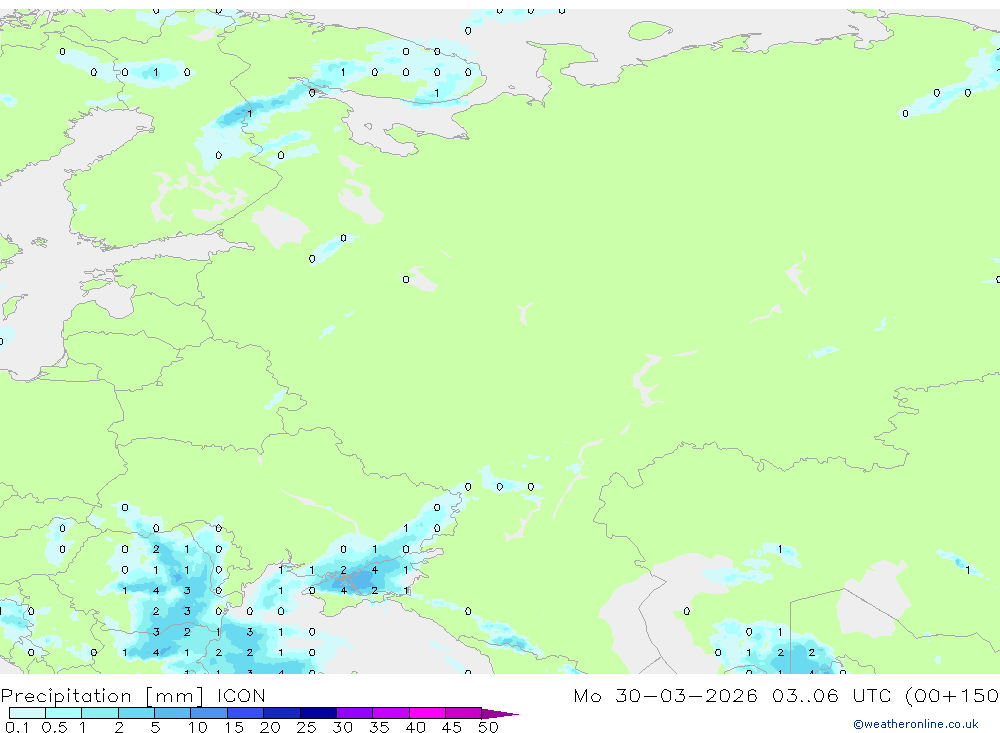Viewport: 1000px width, 733px height.
Task: Pick the 10–15 mm legend swatch
Action: [x=209, y=713]
